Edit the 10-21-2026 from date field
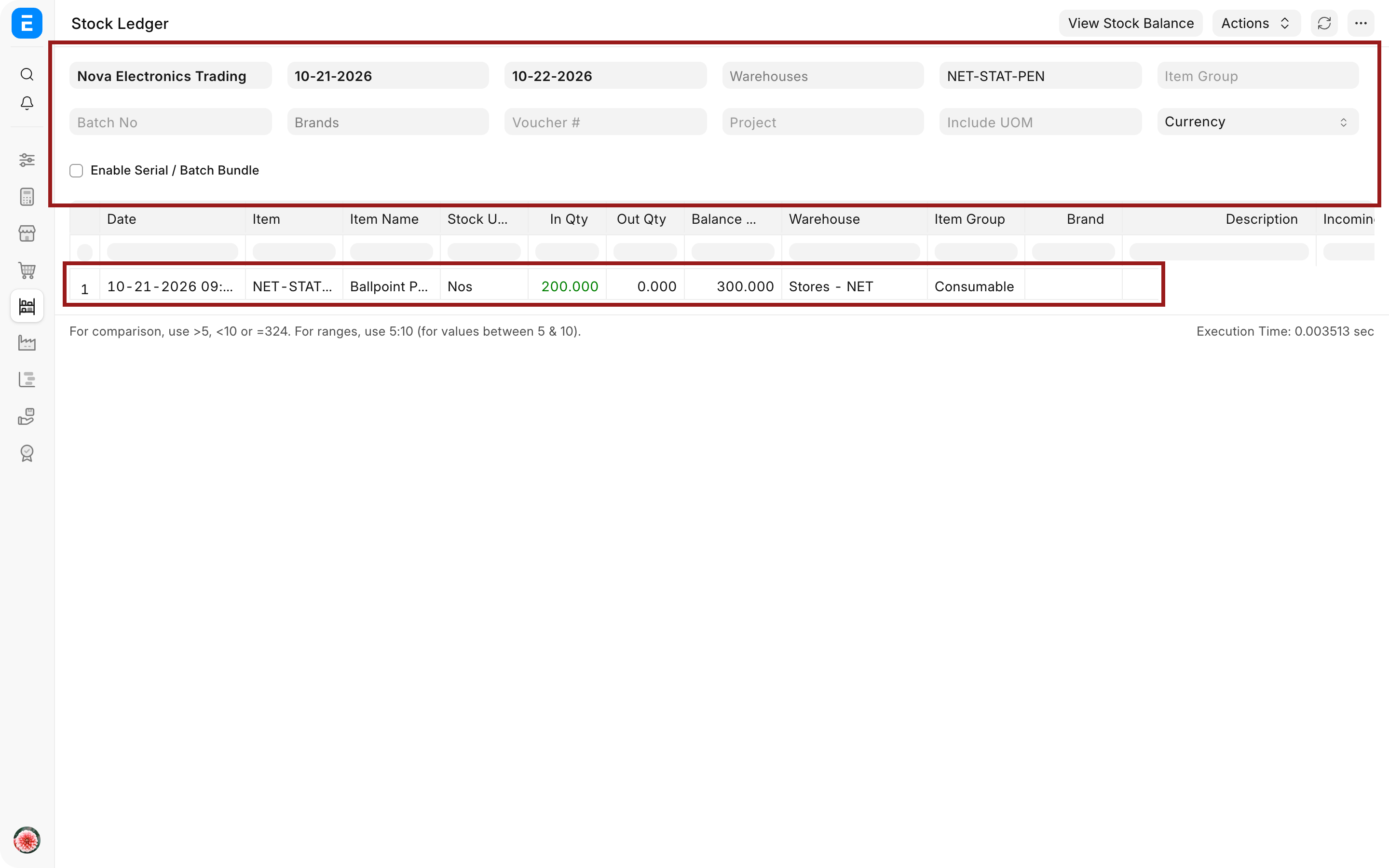Viewport: 1389px width, 868px height. point(388,76)
